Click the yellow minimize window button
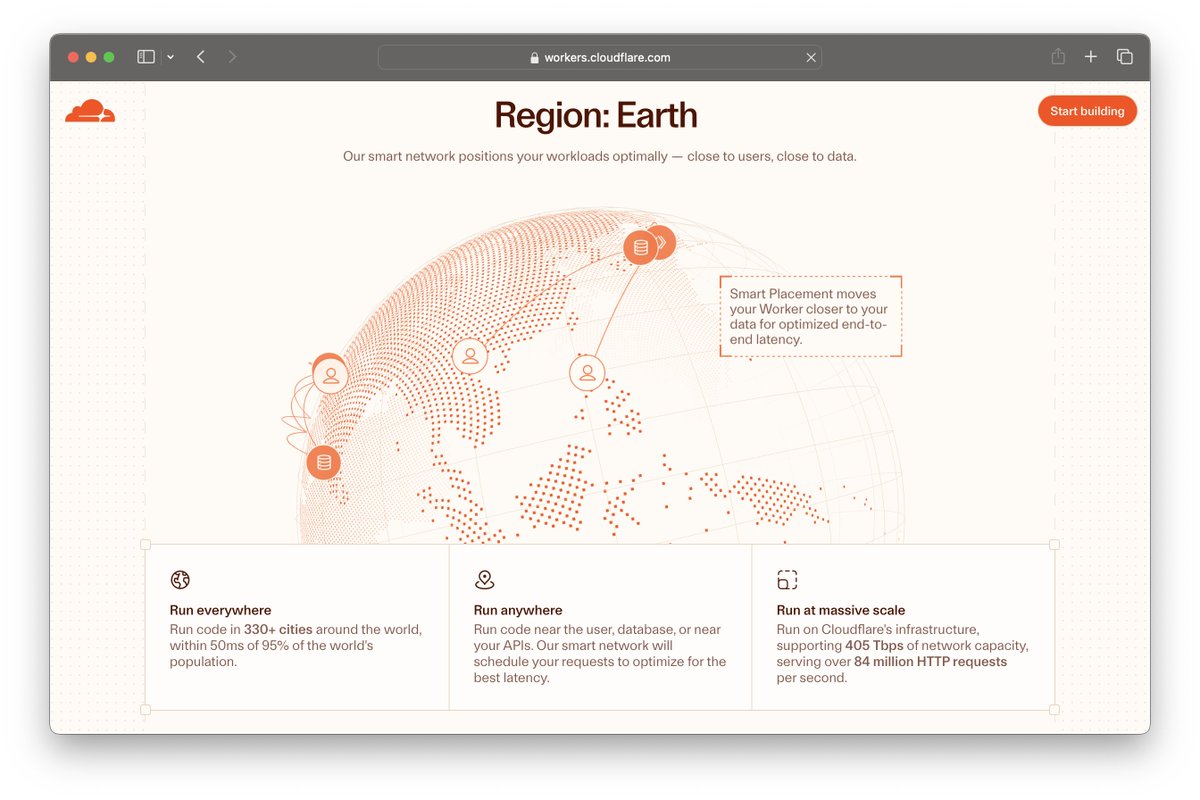1200x800 pixels. coord(91,57)
